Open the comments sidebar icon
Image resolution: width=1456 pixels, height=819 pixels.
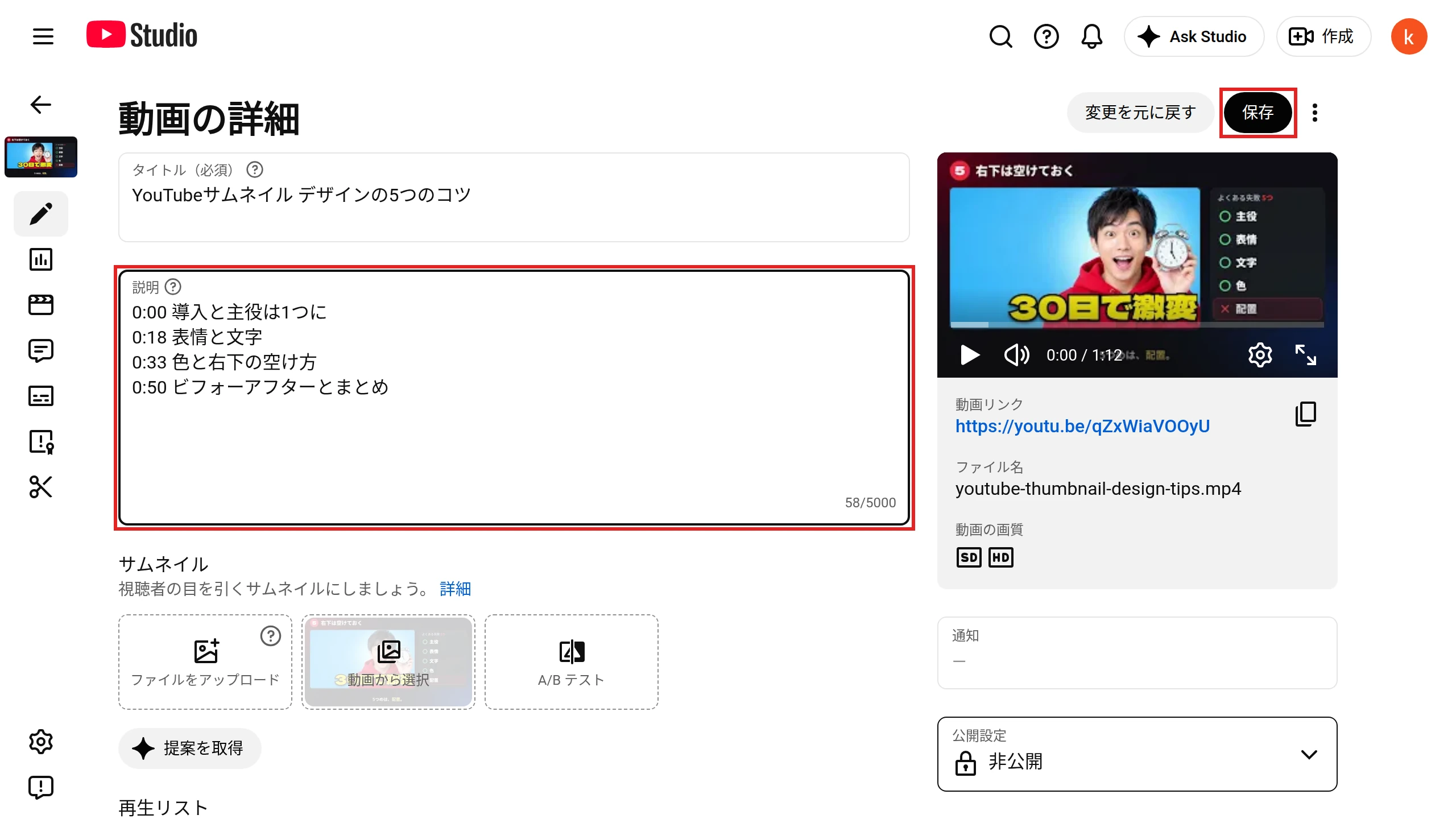click(41, 350)
